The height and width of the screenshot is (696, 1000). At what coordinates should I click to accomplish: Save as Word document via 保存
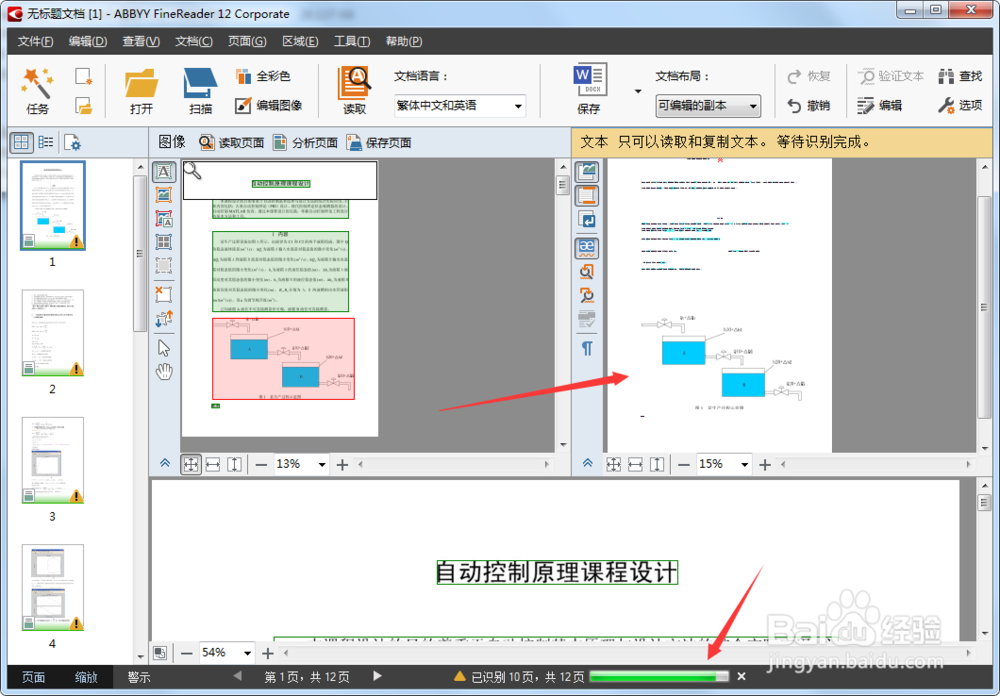coord(589,89)
